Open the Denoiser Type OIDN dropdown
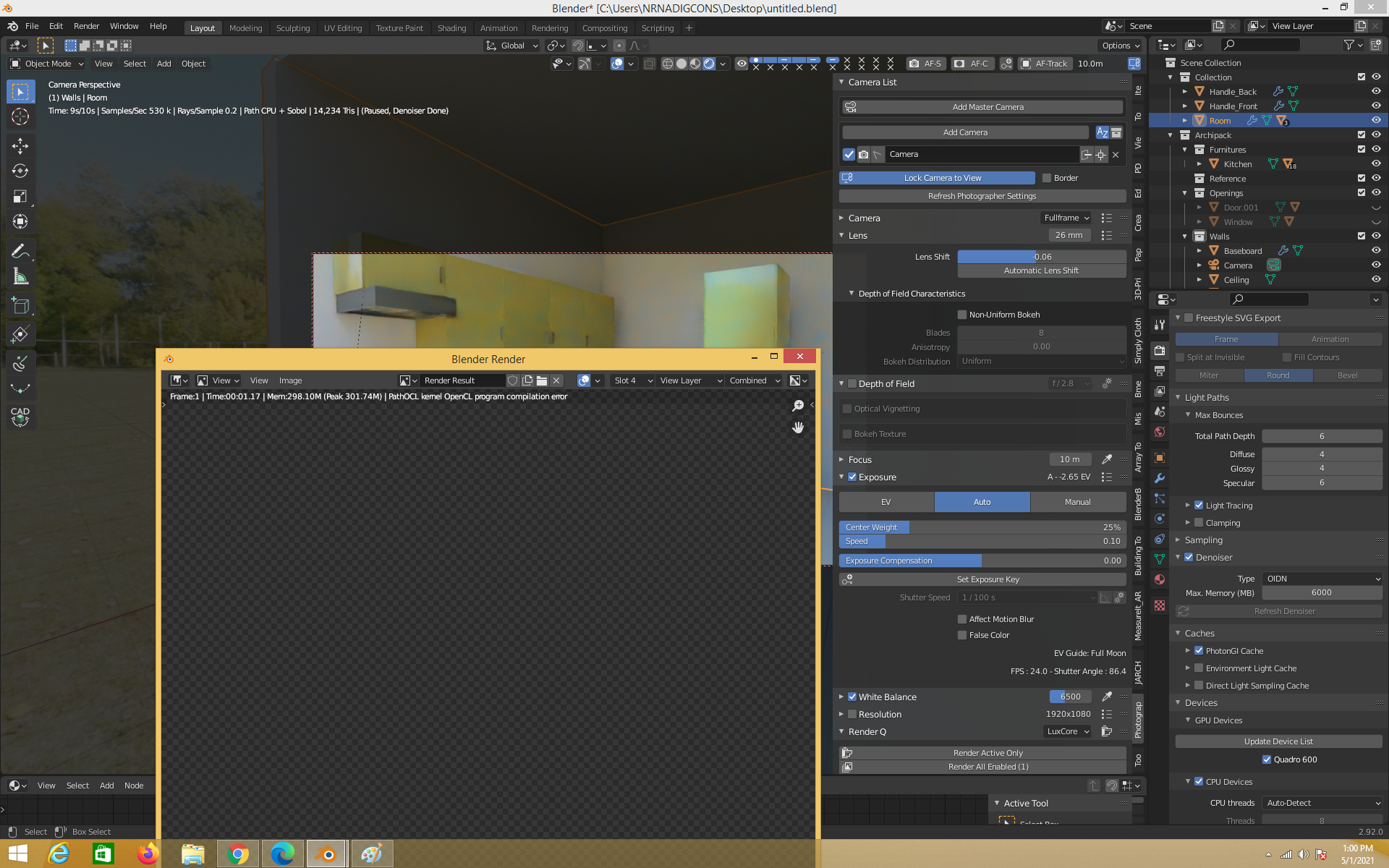The width and height of the screenshot is (1389, 868). pyautogui.click(x=1322, y=579)
